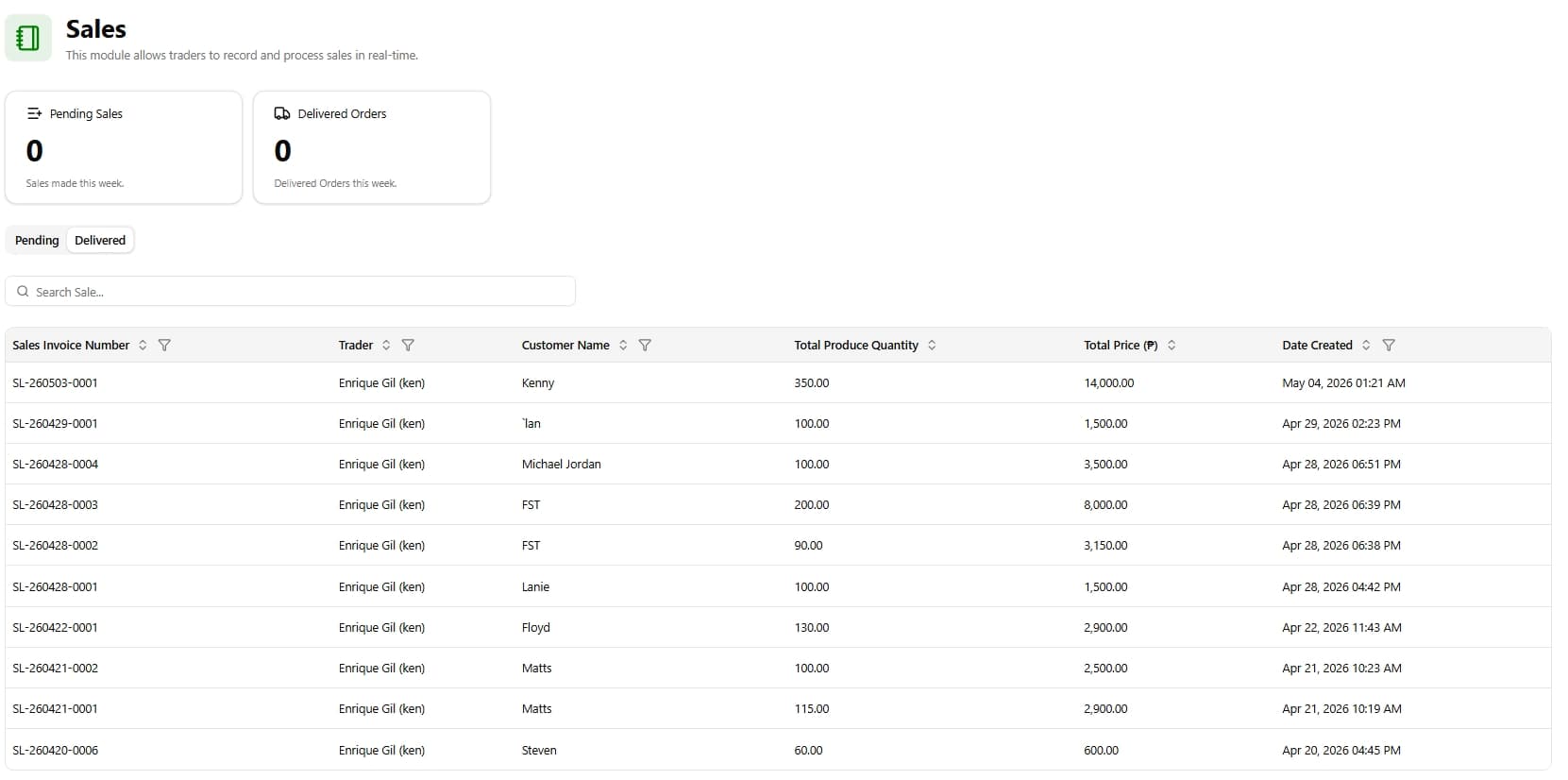Focus the Search Sale input field

point(290,291)
